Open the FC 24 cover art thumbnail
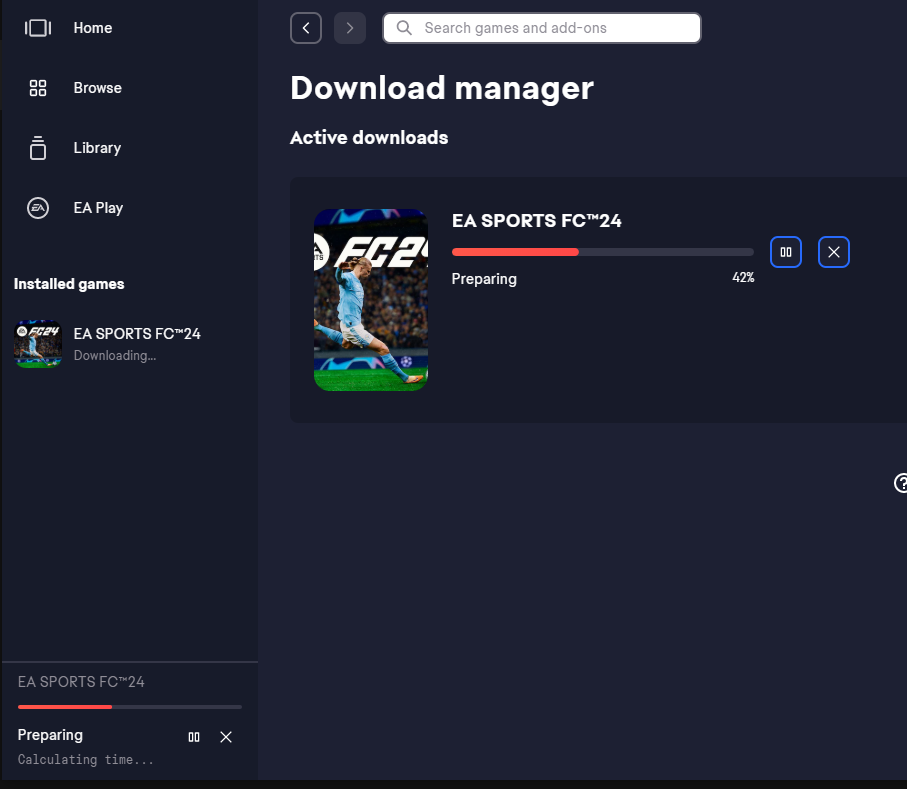Image resolution: width=907 pixels, height=789 pixels. click(x=371, y=300)
